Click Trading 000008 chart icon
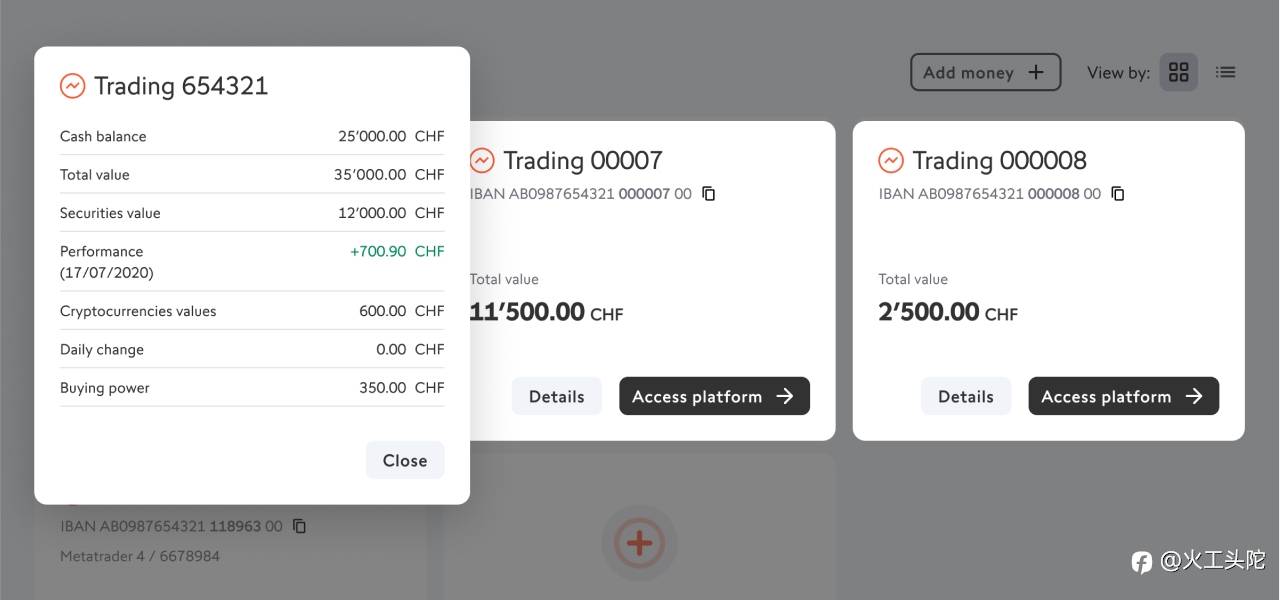Screen dimensions: 1280x600 click(890, 160)
